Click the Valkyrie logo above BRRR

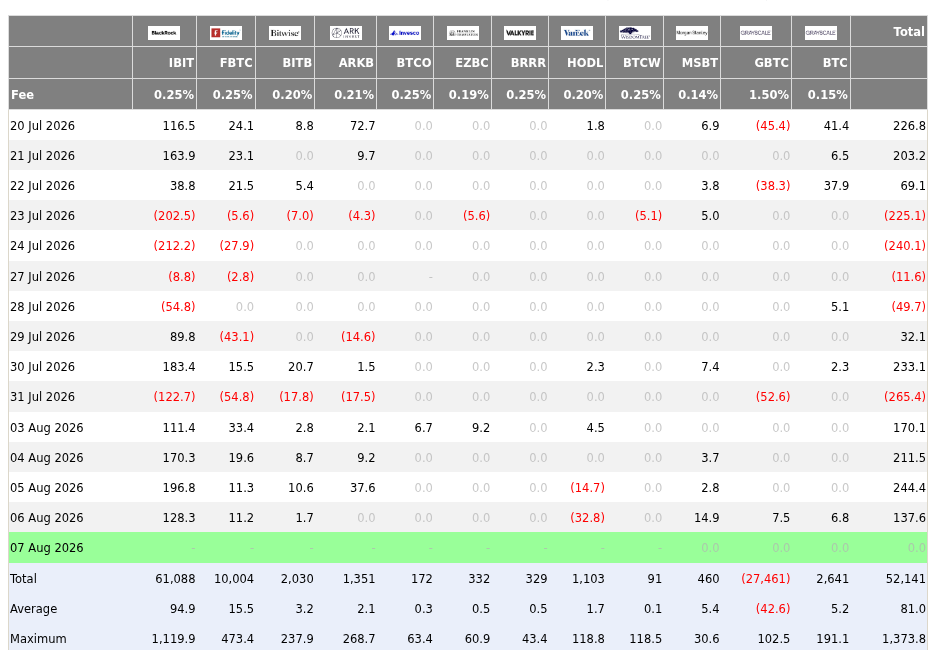coord(520,32)
